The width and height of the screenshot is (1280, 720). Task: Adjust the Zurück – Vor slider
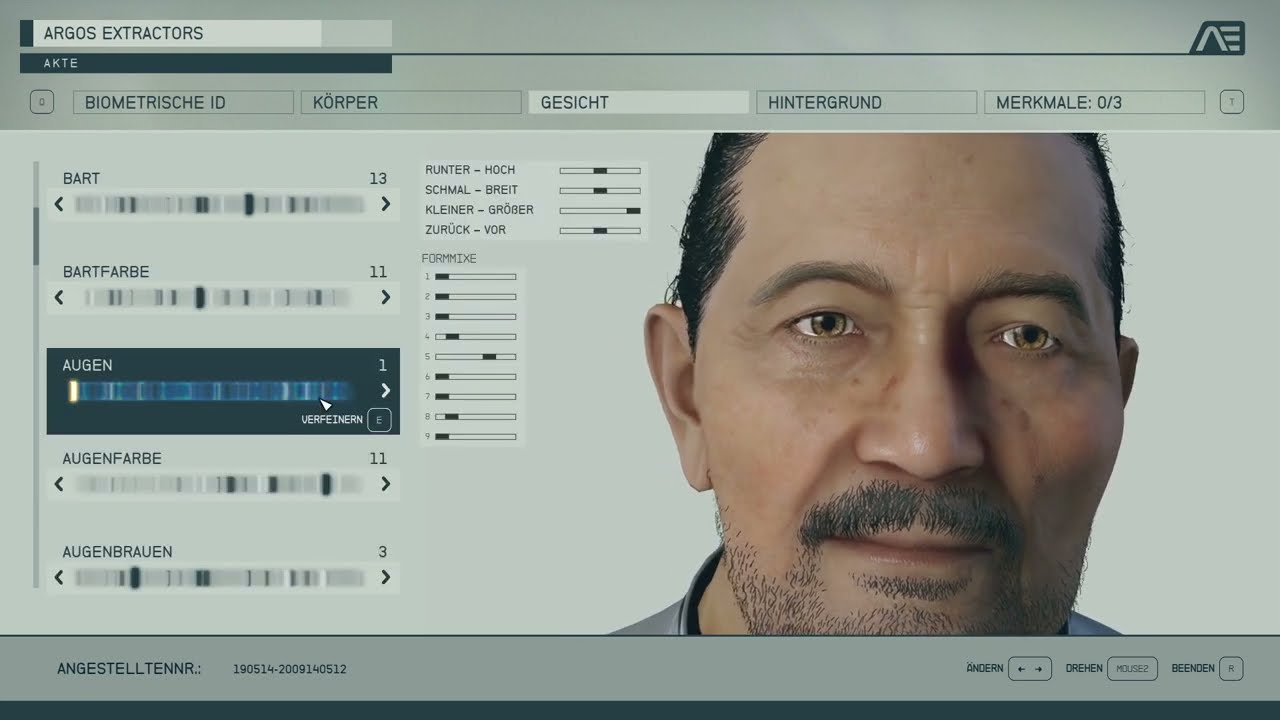click(x=600, y=230)
